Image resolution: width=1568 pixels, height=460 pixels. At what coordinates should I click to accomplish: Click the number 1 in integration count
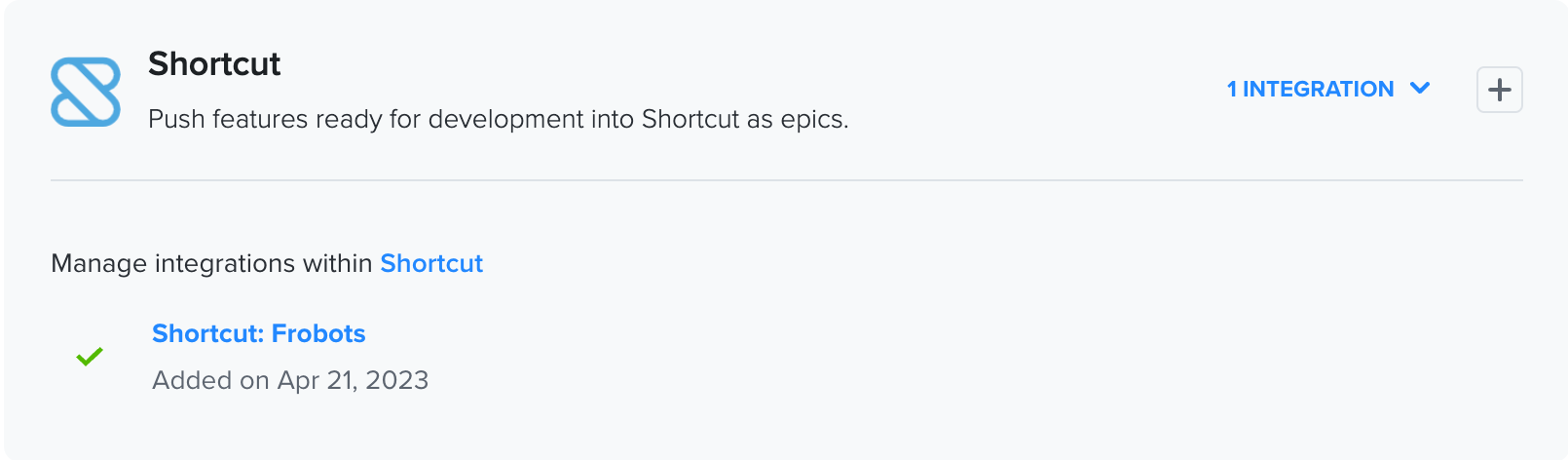click(1232, 89)
